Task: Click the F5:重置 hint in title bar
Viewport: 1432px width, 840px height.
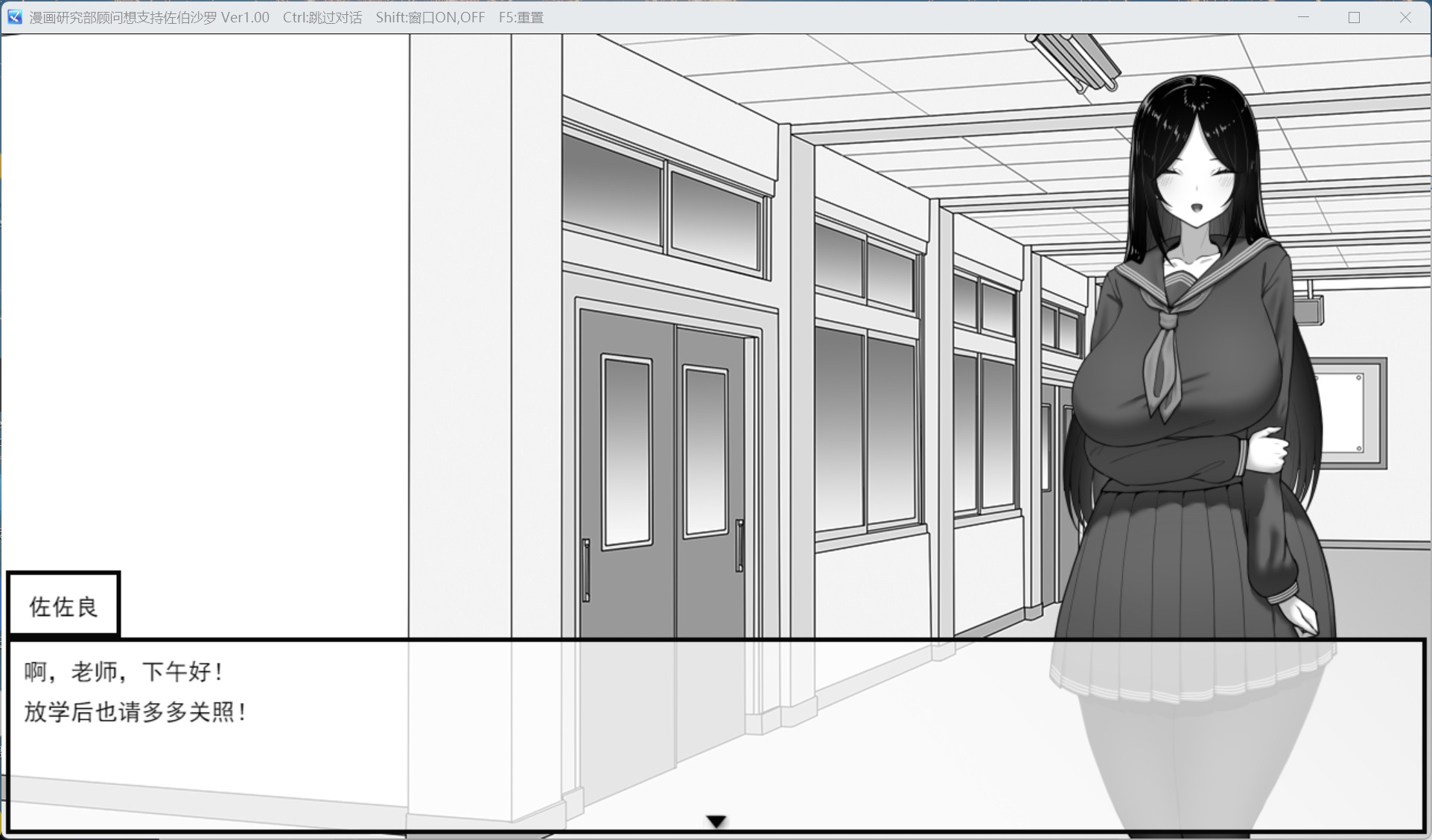Action: [x=521, y=17]
